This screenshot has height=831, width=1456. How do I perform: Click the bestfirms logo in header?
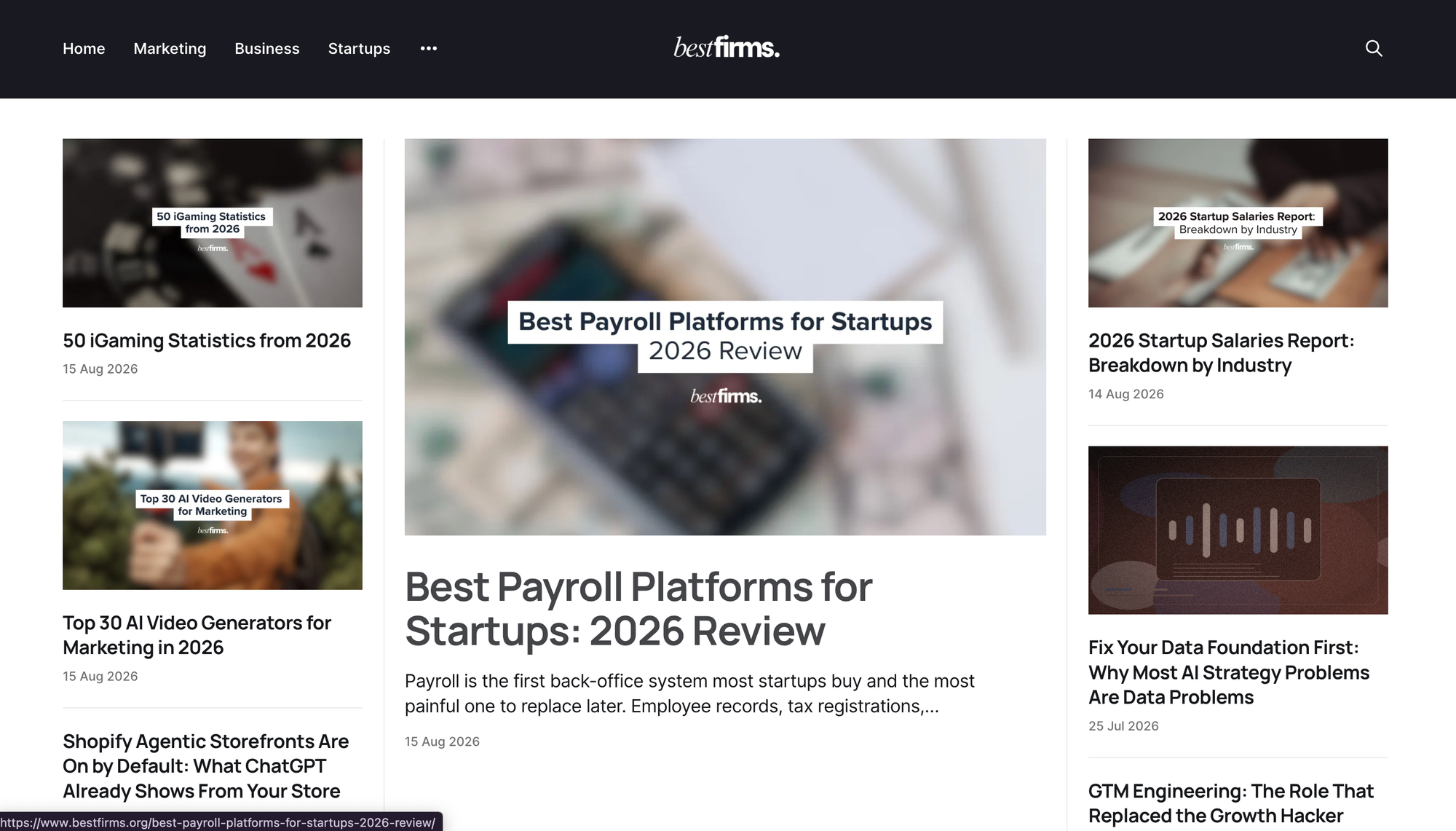pyautogui.click(x=727, y=47)
